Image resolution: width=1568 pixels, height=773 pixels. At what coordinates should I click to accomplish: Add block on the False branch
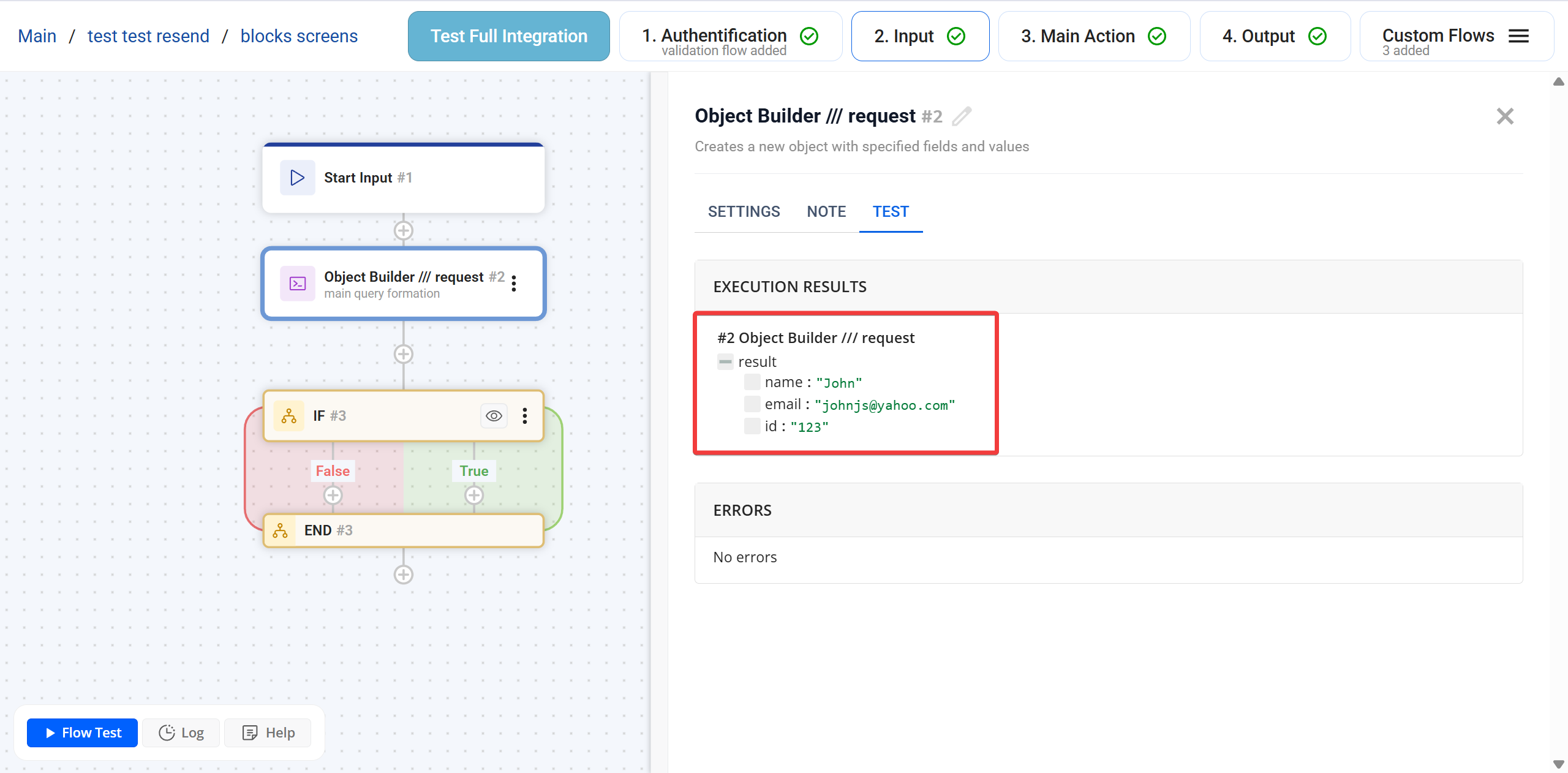tap(333, 495)
